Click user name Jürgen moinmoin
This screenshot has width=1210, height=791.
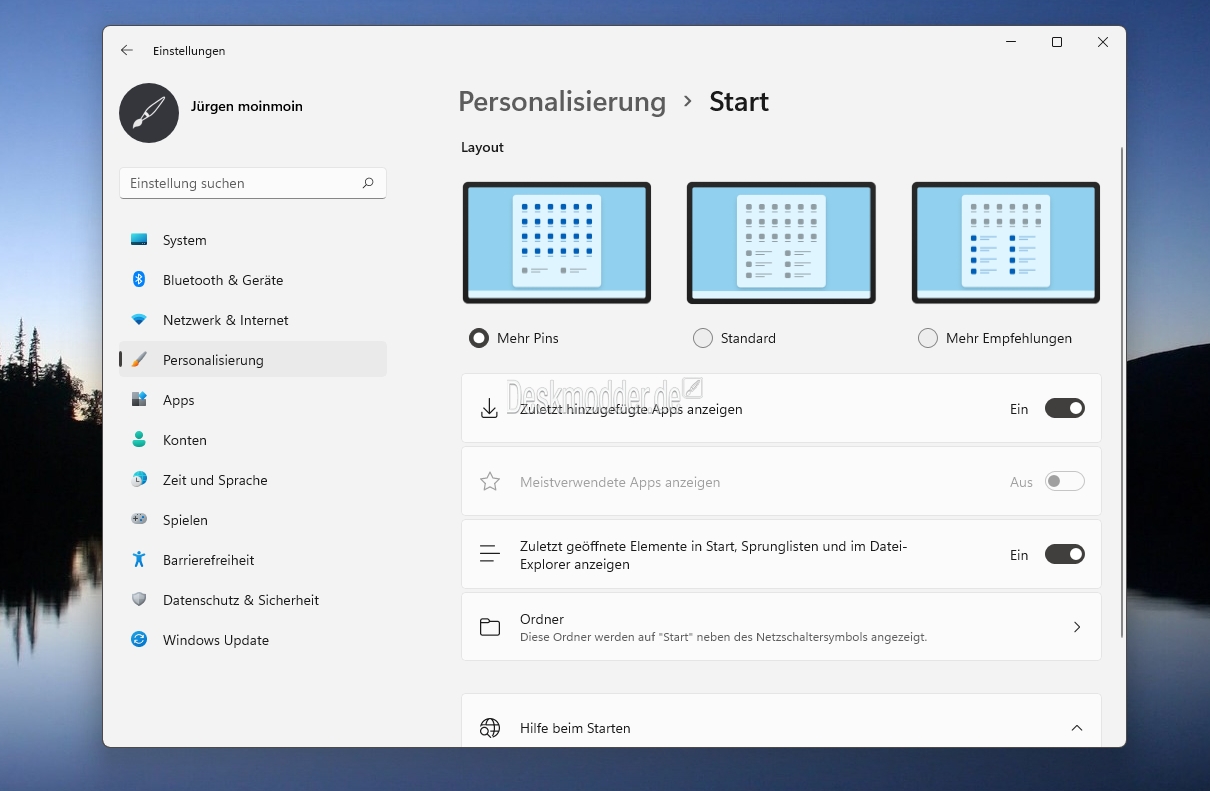247,106
